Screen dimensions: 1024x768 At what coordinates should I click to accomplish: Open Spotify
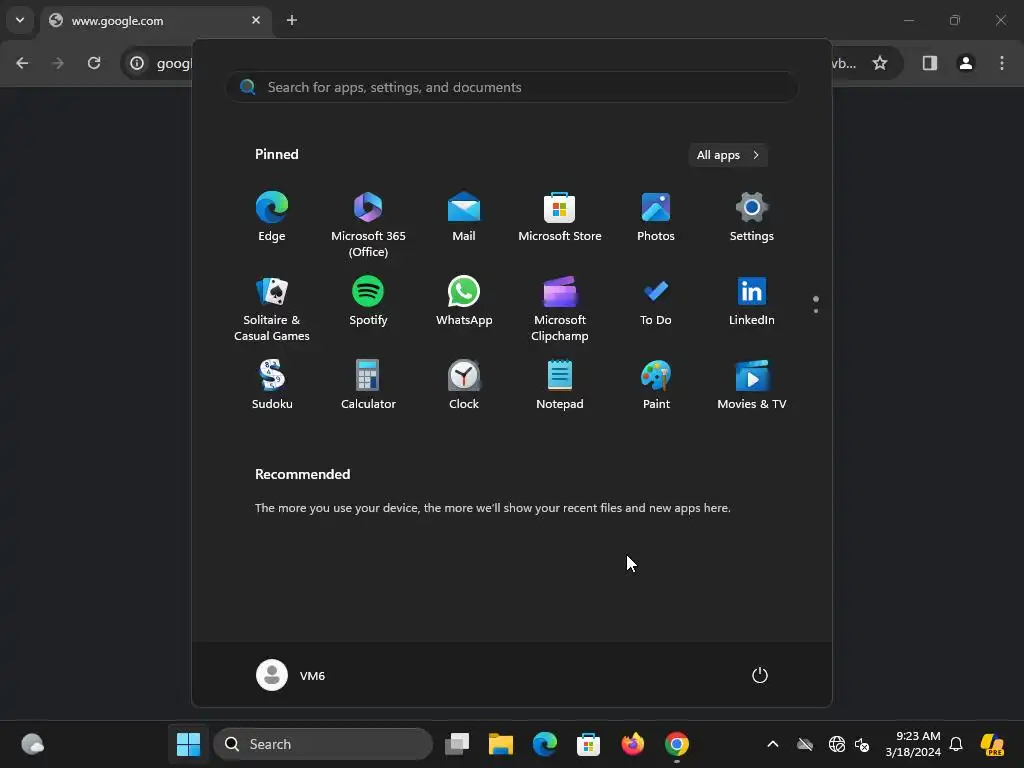tap(368, 302)
